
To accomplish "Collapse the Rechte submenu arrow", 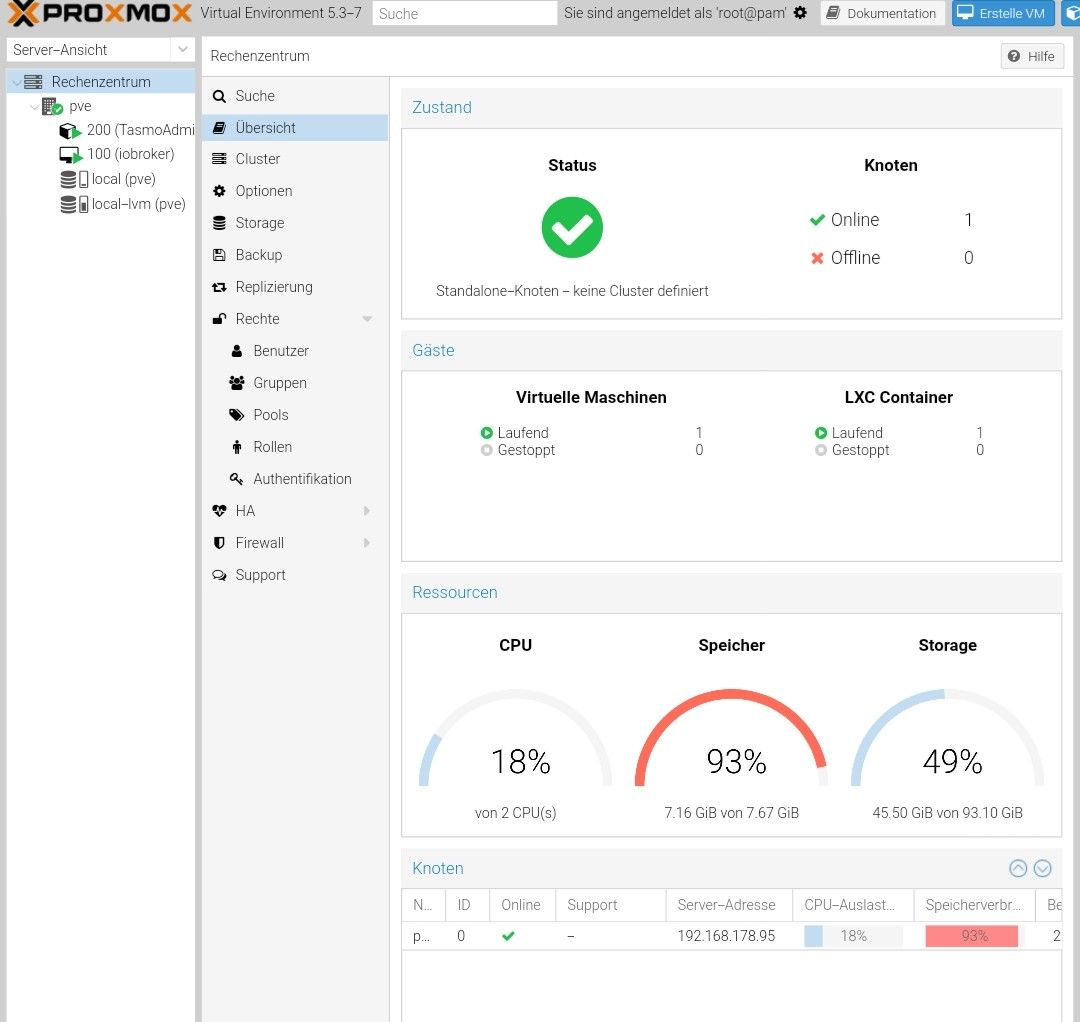I will tap(367, 319).
